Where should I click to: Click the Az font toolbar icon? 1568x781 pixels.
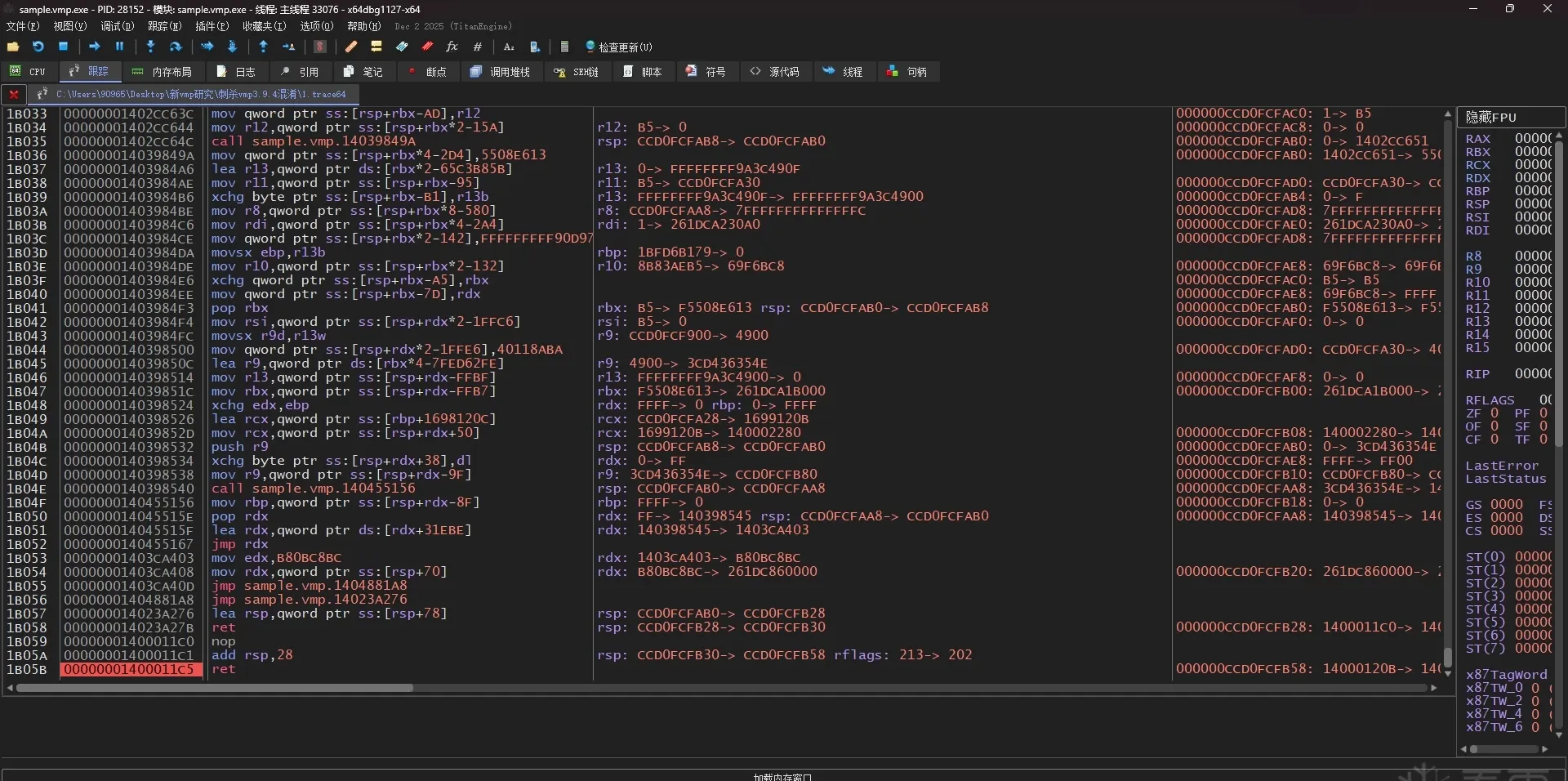(x=509, y=47)
